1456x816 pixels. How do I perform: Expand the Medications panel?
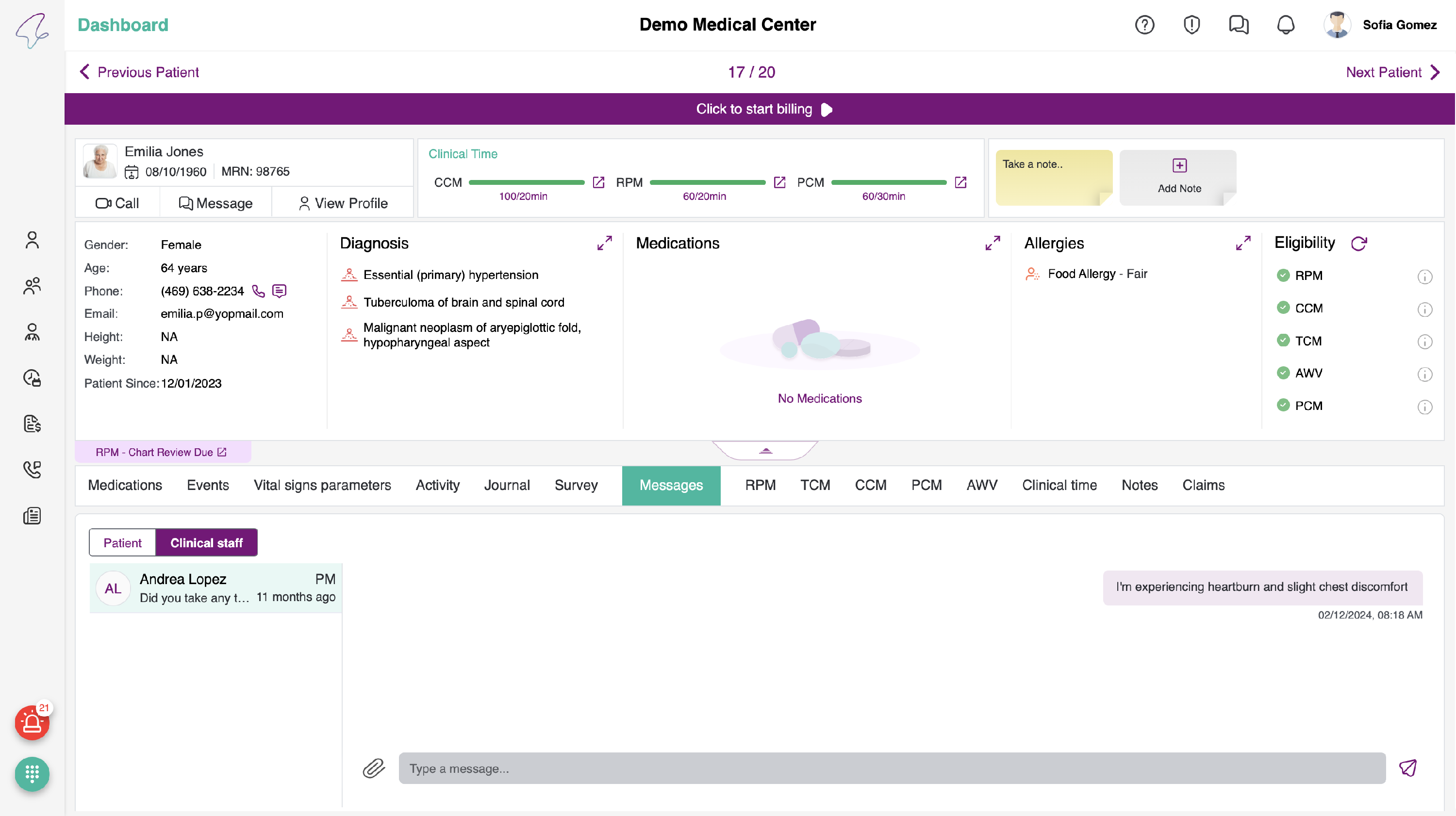click(993, 243)
